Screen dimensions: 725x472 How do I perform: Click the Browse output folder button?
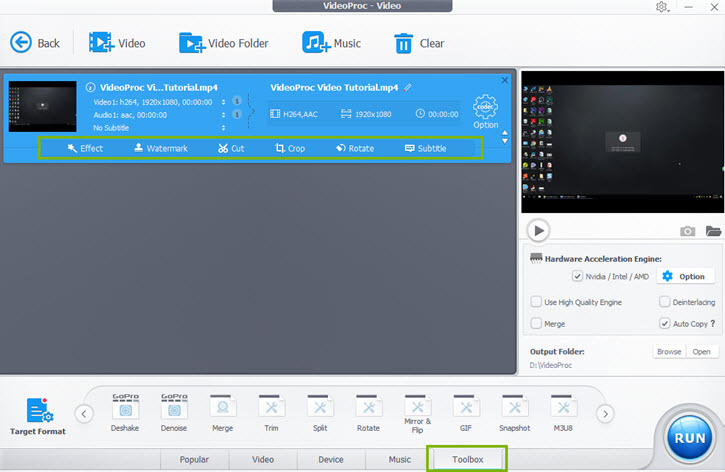[667, 352]
